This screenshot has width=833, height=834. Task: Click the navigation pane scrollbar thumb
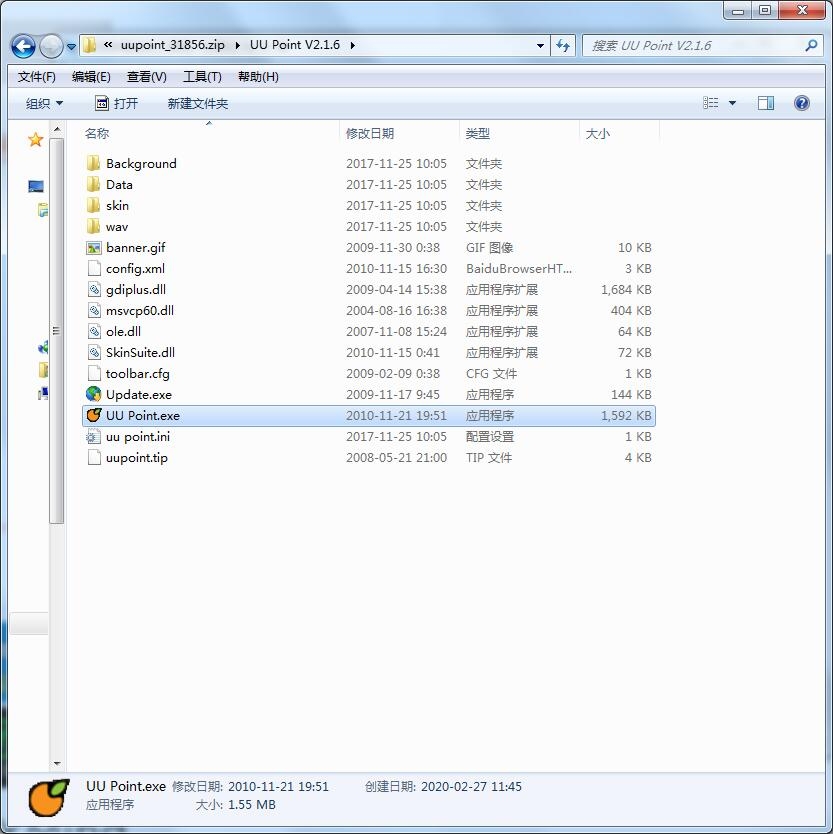56,331
